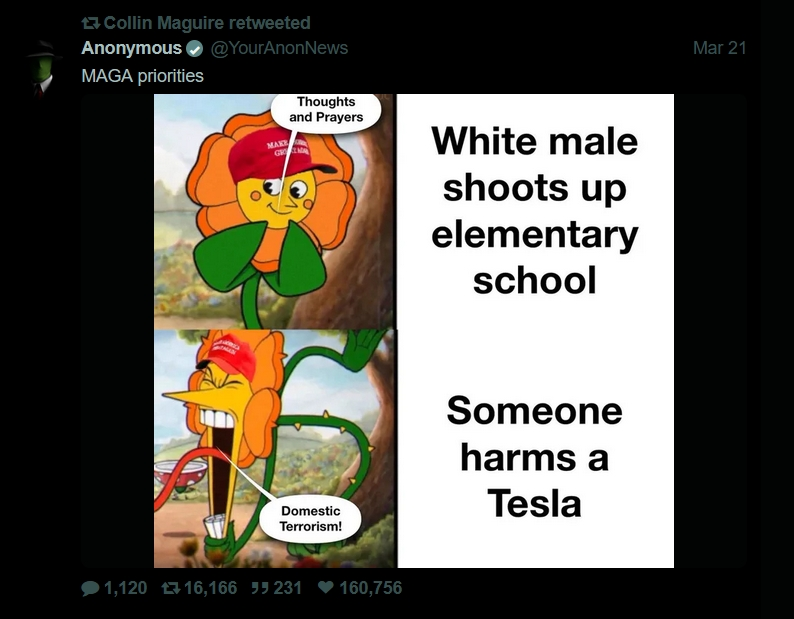The height and width of the screenshot is (619, 794).
Task: Click the verified checkmark badge beside Anonymous
Action: pyautogui.click(x=194, y=49)
